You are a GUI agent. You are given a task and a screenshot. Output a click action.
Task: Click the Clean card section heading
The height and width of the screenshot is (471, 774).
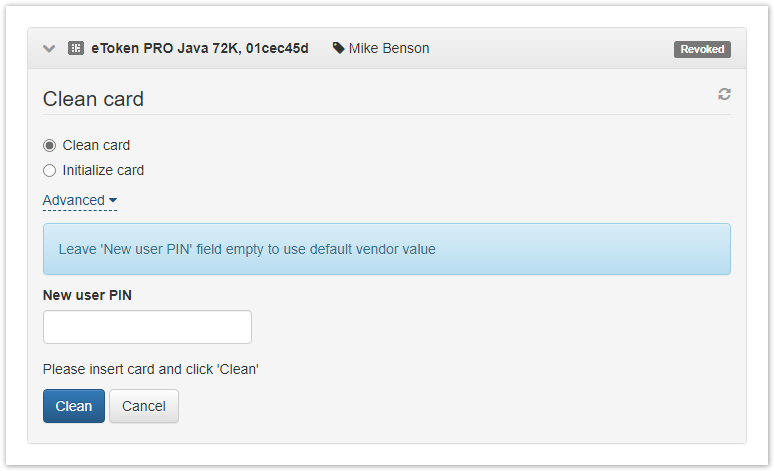93,99
